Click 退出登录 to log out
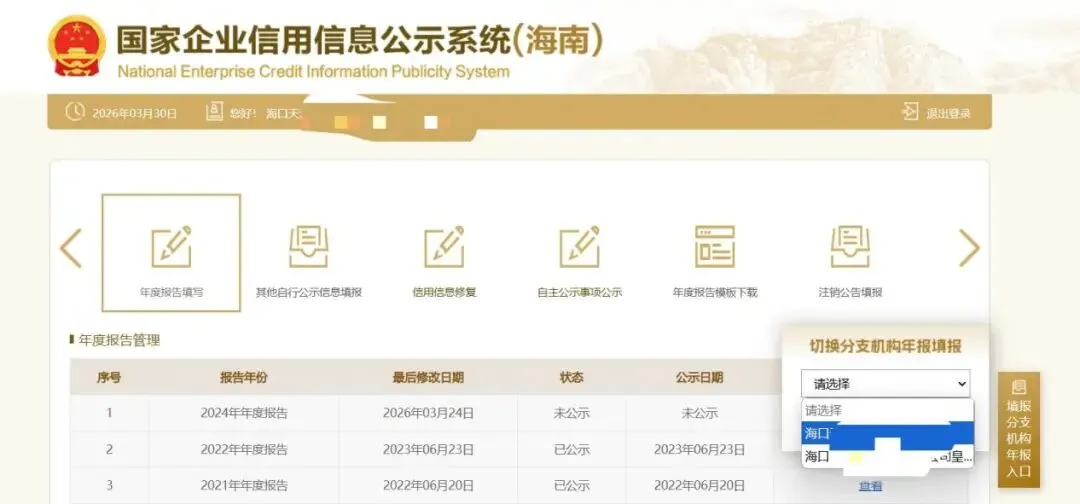The image size is (1080, 504). [948, 114]
